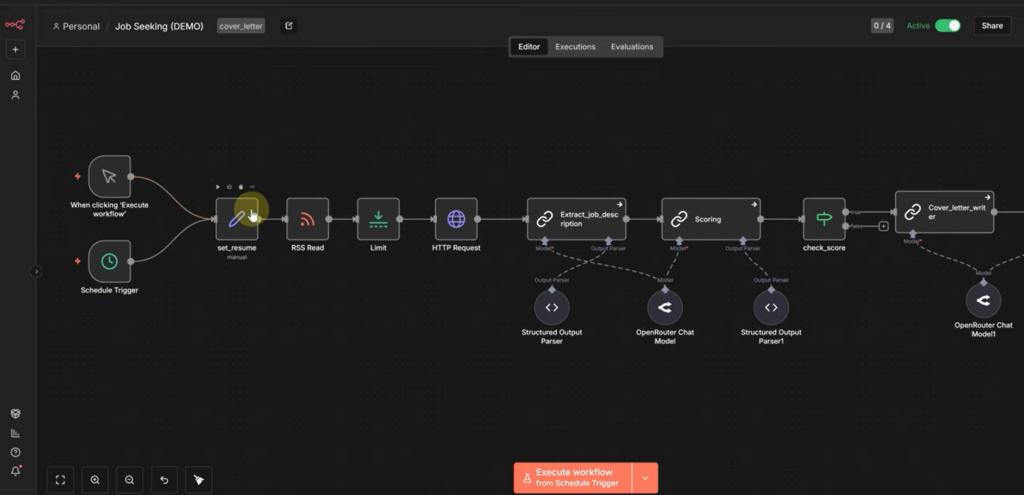This screenshot has height=495, width=1024.
Task: Click the check_score If node
Action: (824, 218)
